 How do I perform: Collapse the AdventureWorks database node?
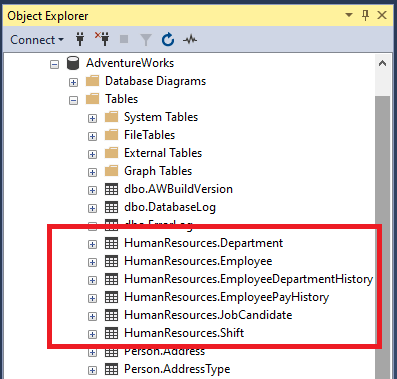point(54,64)
